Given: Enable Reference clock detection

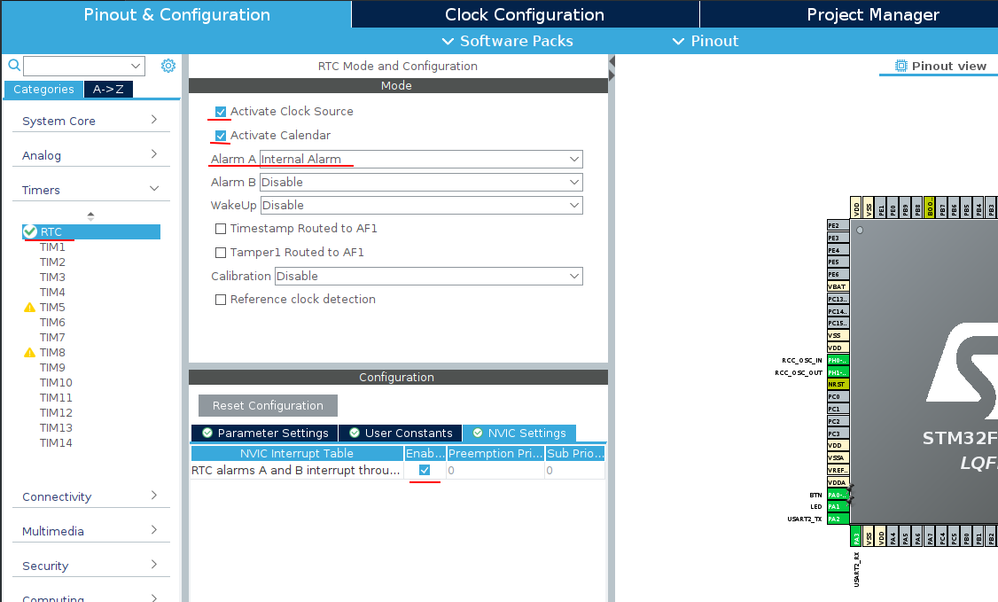Looking at the screenshot, I should click(221, 300).
